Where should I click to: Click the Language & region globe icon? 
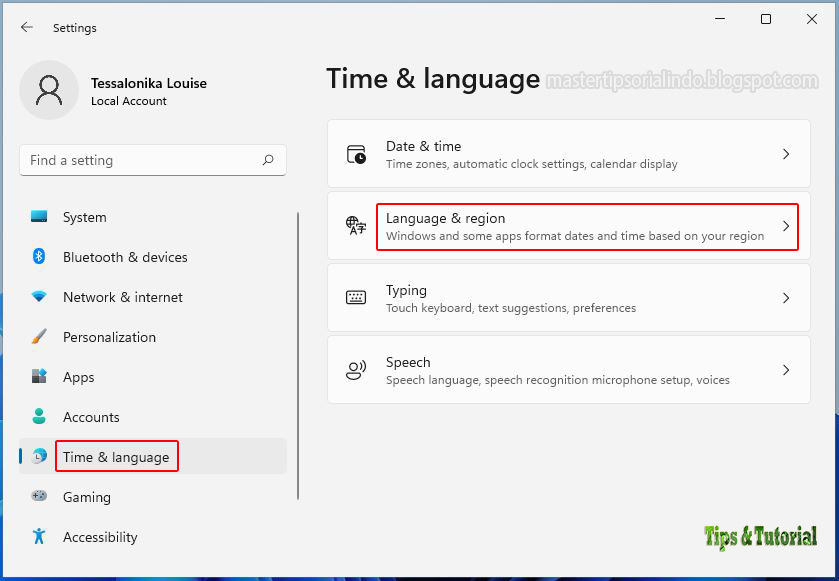click(x=356, y=226)
